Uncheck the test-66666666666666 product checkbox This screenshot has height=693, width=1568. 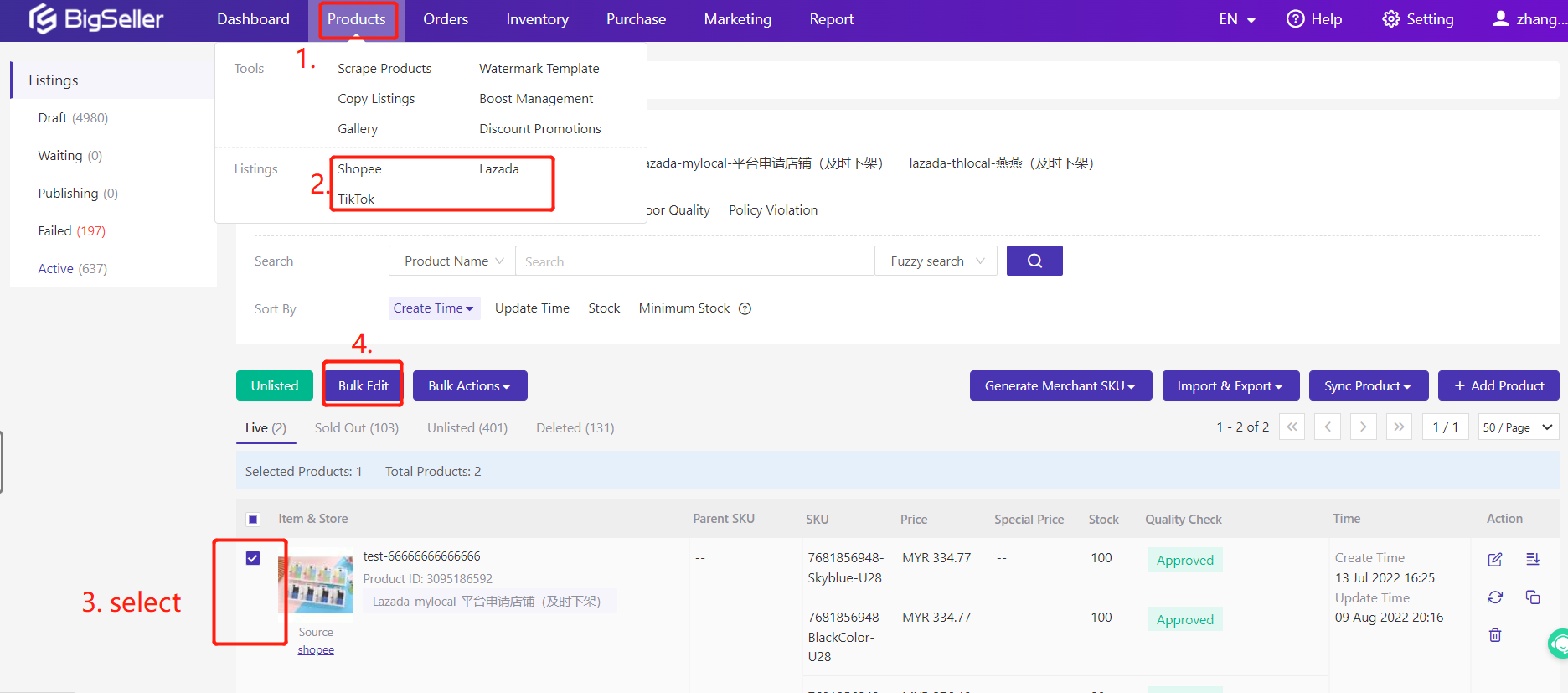tap(253, 558)
